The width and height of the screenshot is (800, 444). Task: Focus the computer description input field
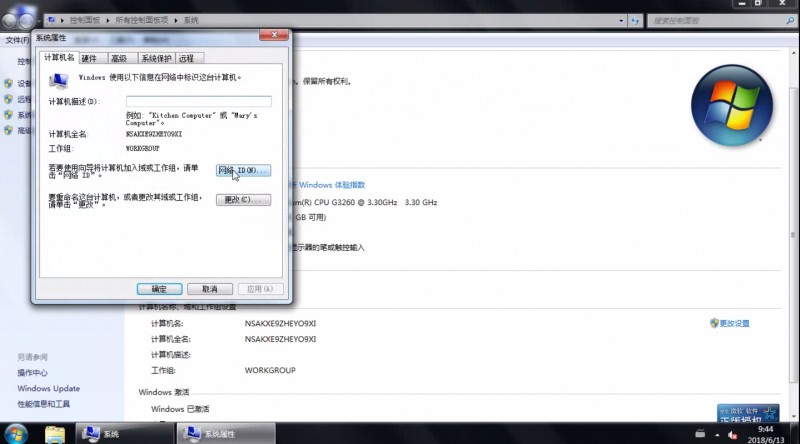198,101
